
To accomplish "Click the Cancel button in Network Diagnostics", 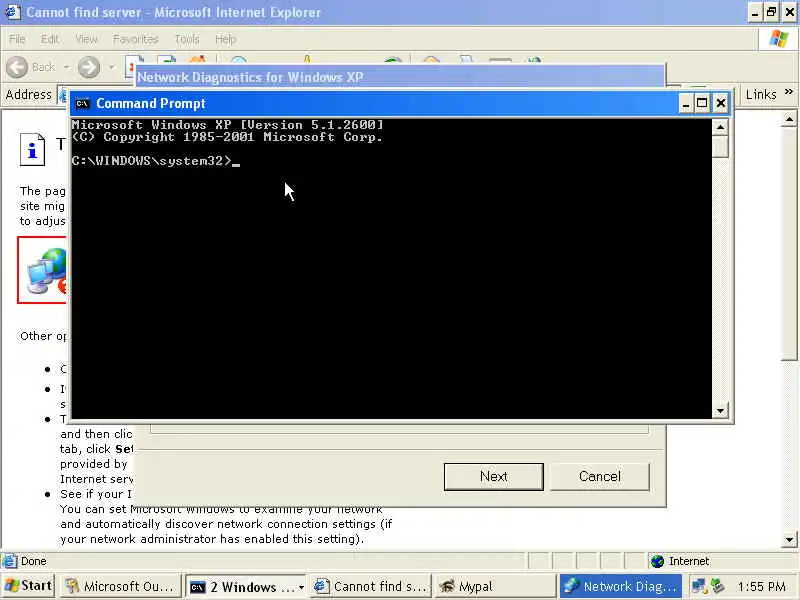I will pyautogui.click(x=599, y=477).
